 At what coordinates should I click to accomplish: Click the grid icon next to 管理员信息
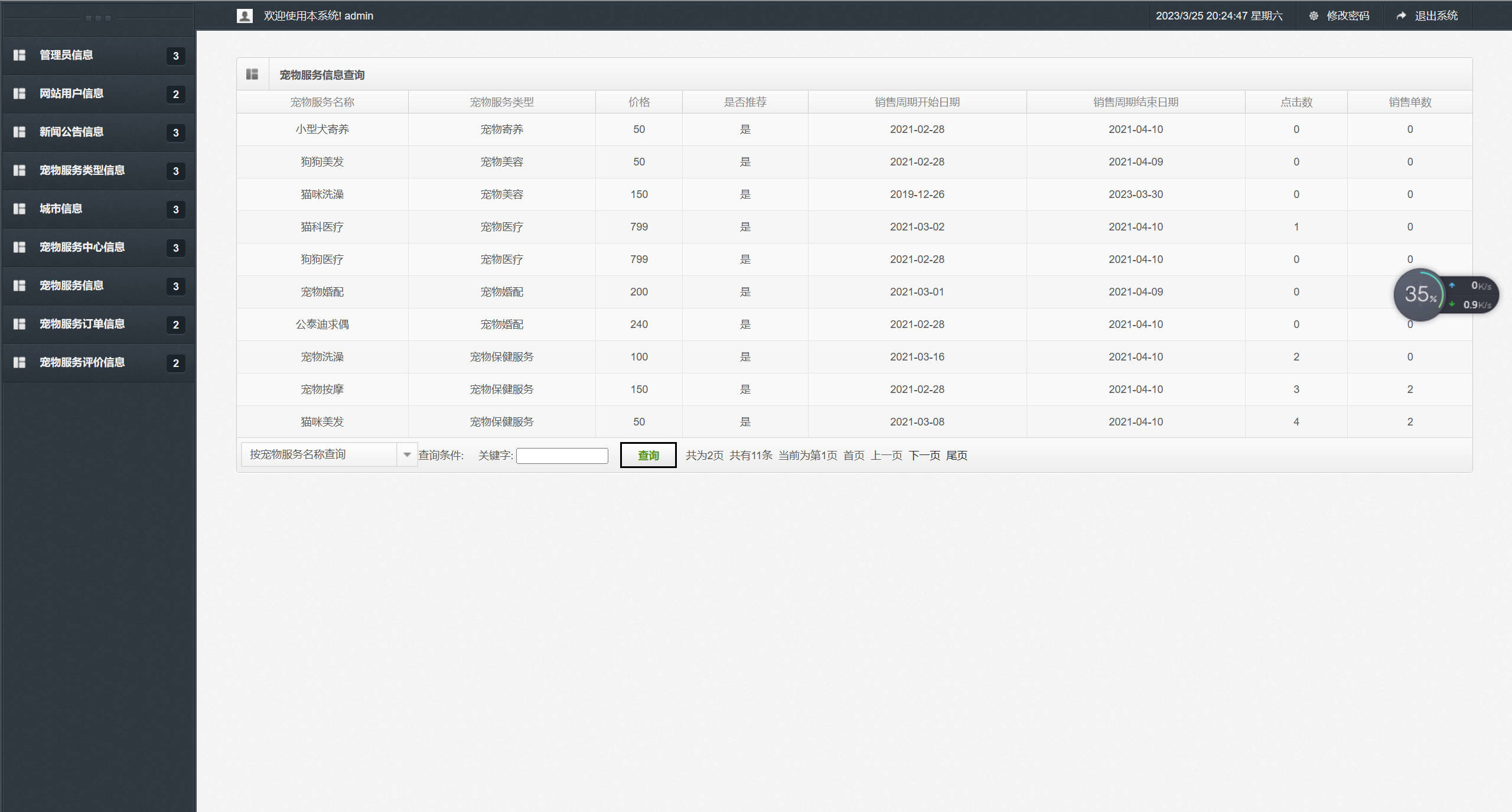19,55
